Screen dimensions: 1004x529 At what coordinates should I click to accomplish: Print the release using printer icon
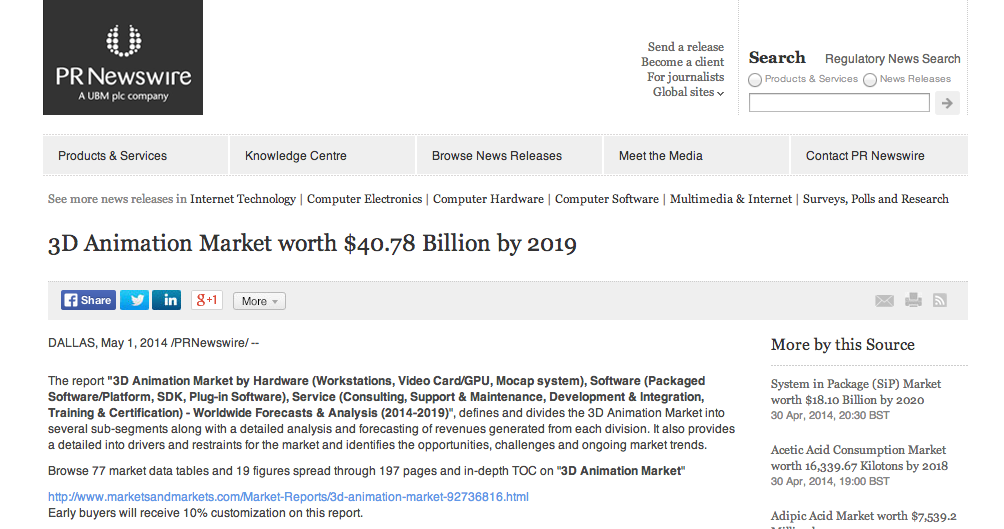(913, 300)
